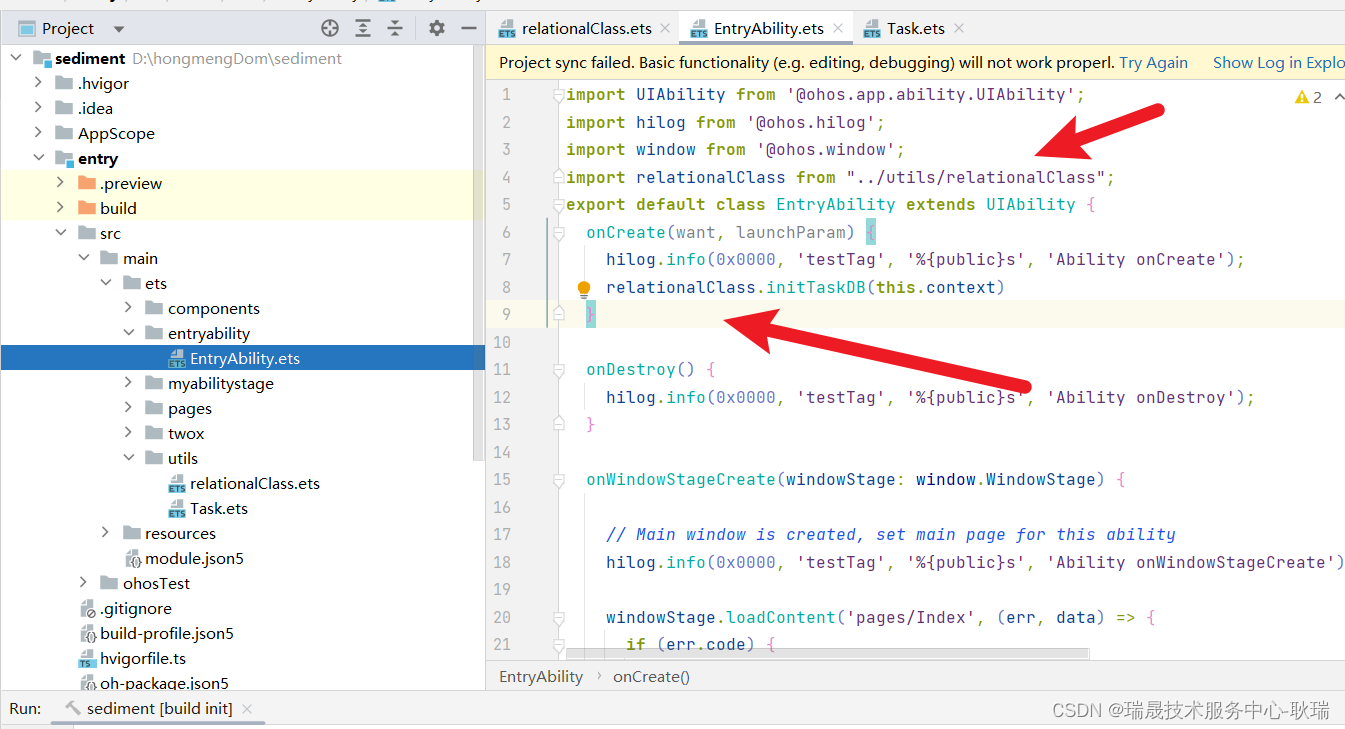This screenshot has width=1345, height=729.
Task: Click EntryAbility in the breadcrumb bar
Action: [541, 676]
